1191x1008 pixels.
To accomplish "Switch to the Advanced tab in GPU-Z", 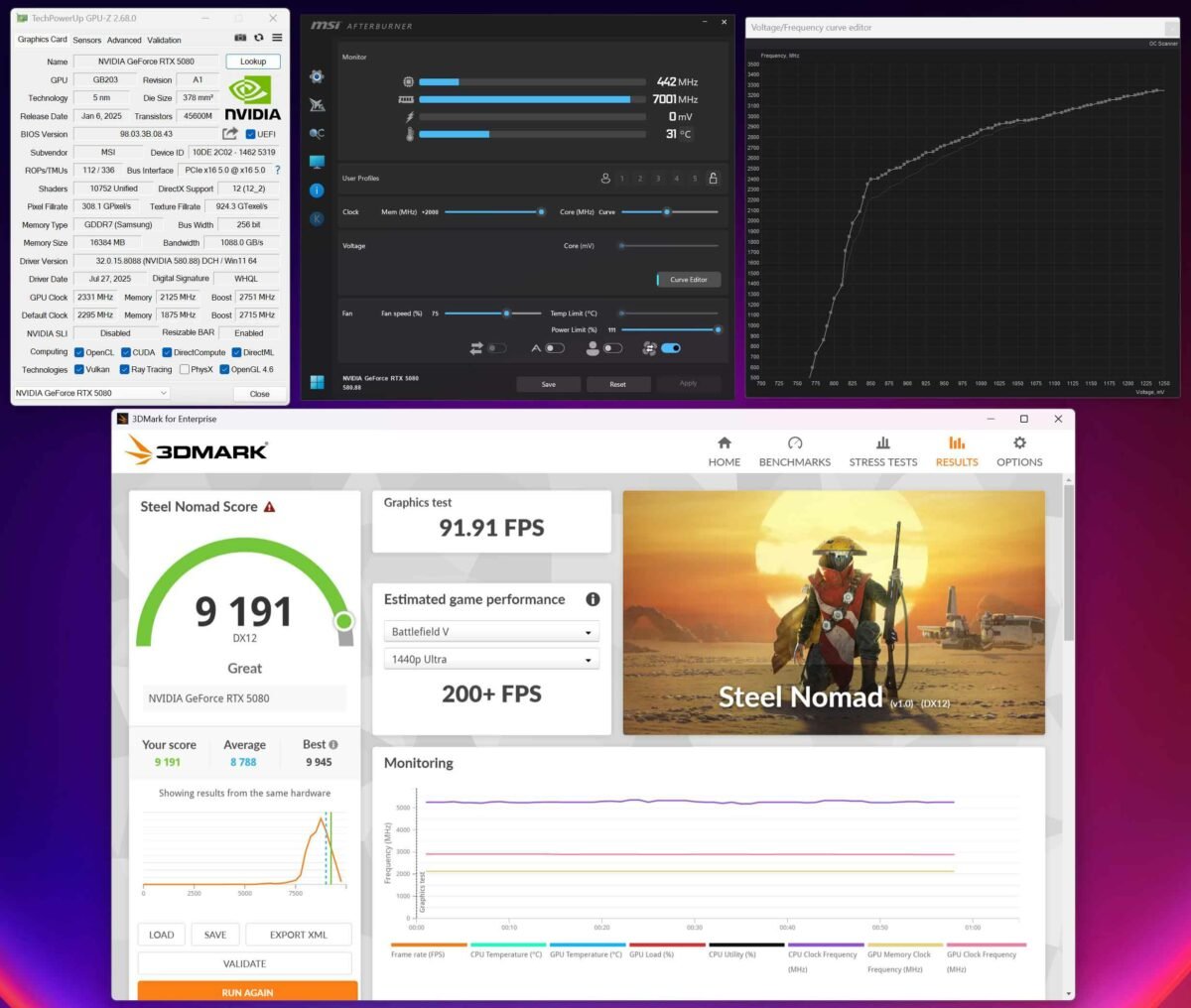I will (124, 40).
